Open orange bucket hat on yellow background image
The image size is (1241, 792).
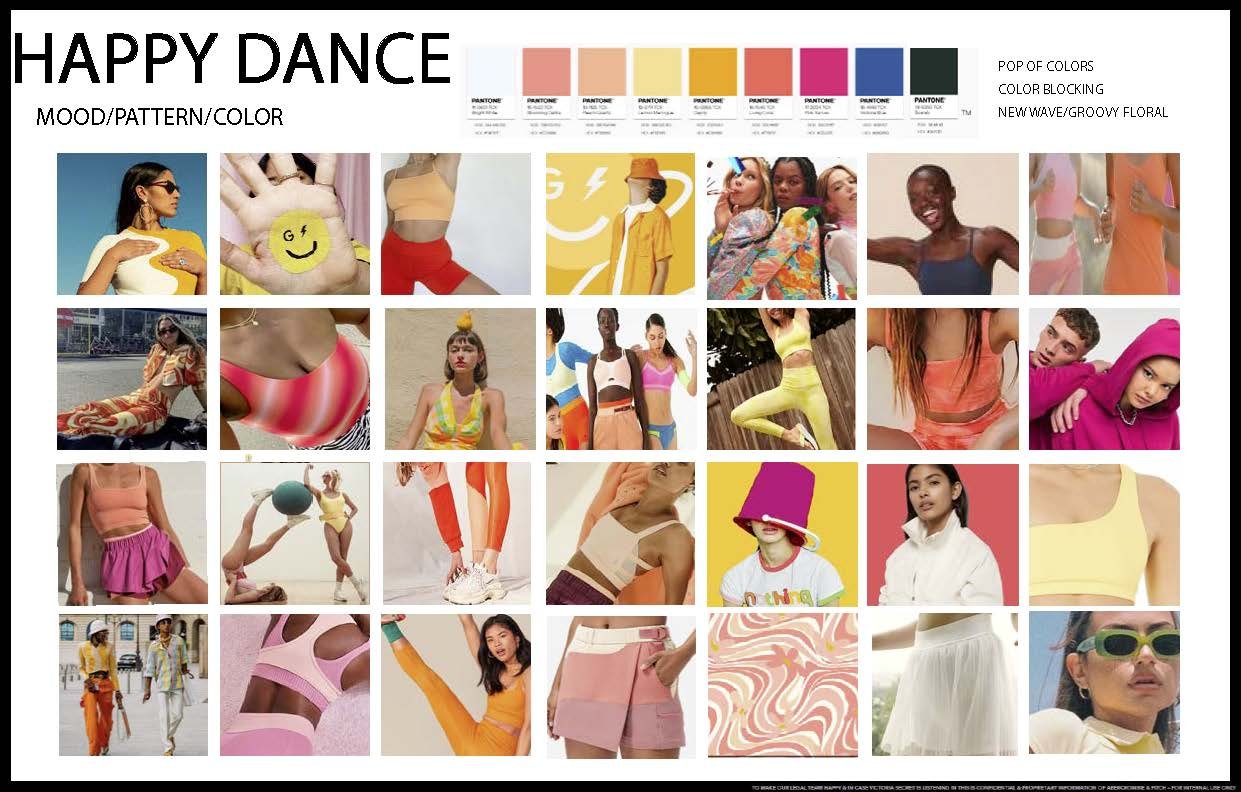click(x=620, y=224)
